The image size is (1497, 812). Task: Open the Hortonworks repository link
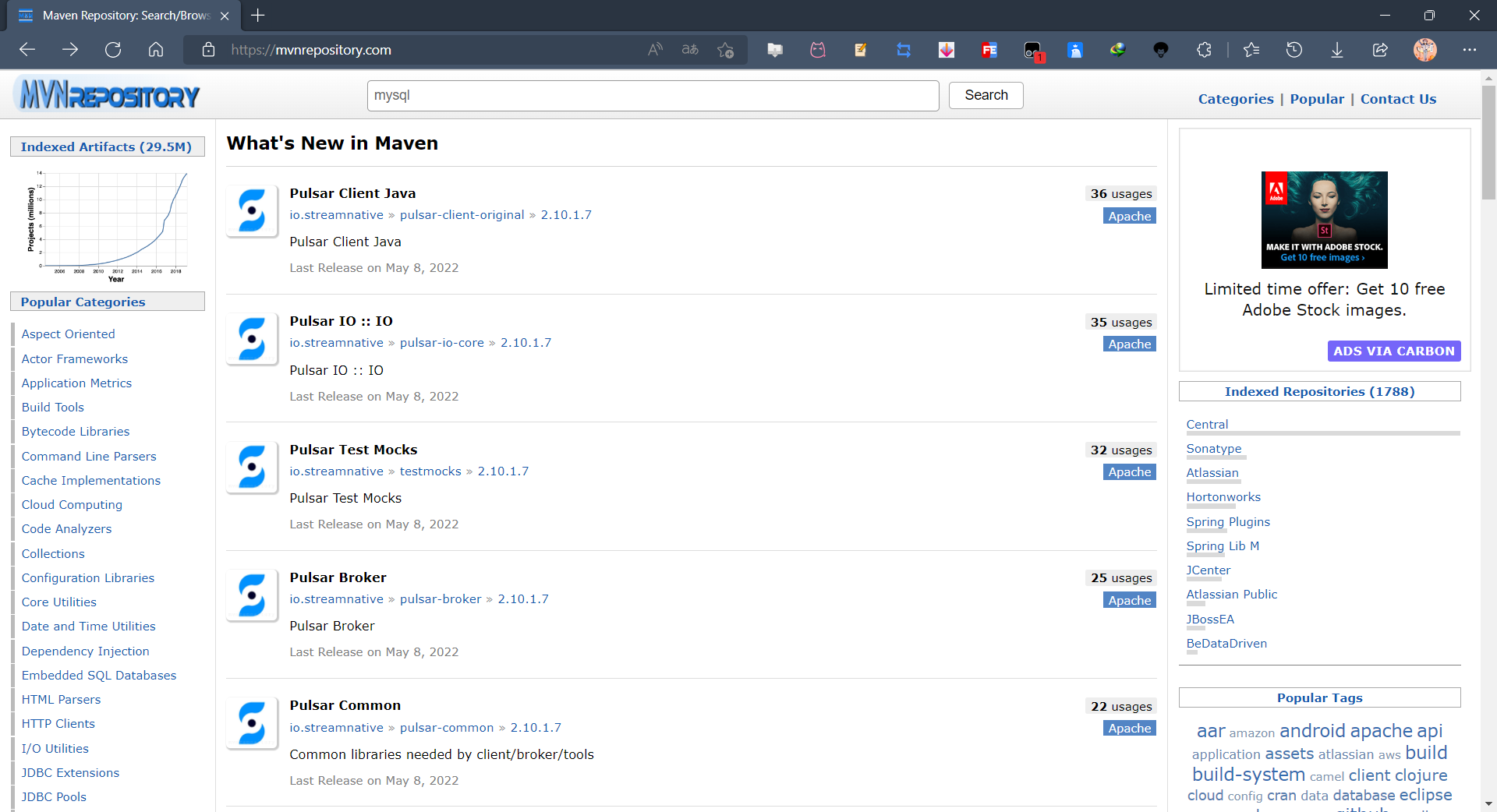pos(1223,497)
